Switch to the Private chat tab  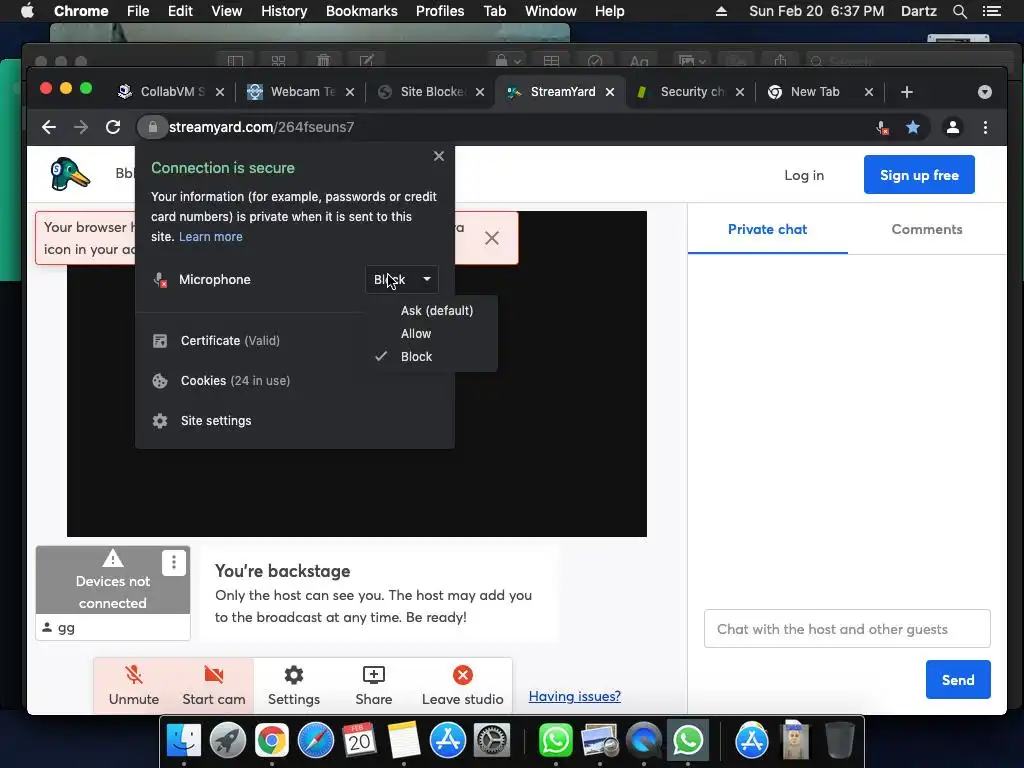click(767, 229)
